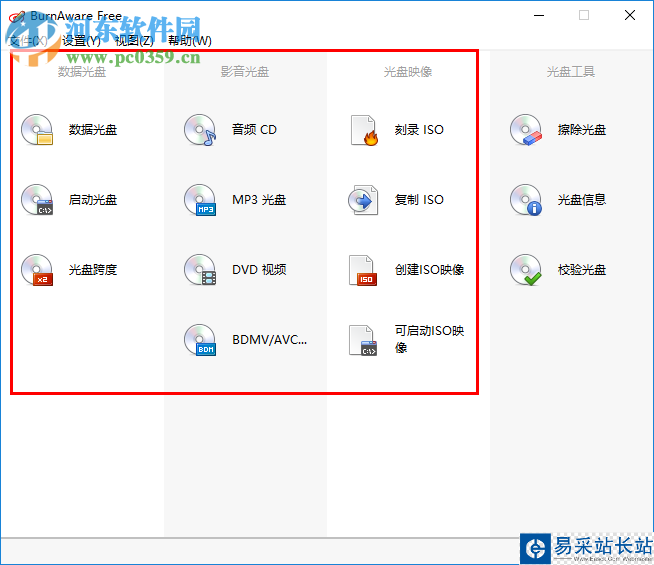
Task: Open the 数据光盘 data disc icon
Action: click(37, 130)
